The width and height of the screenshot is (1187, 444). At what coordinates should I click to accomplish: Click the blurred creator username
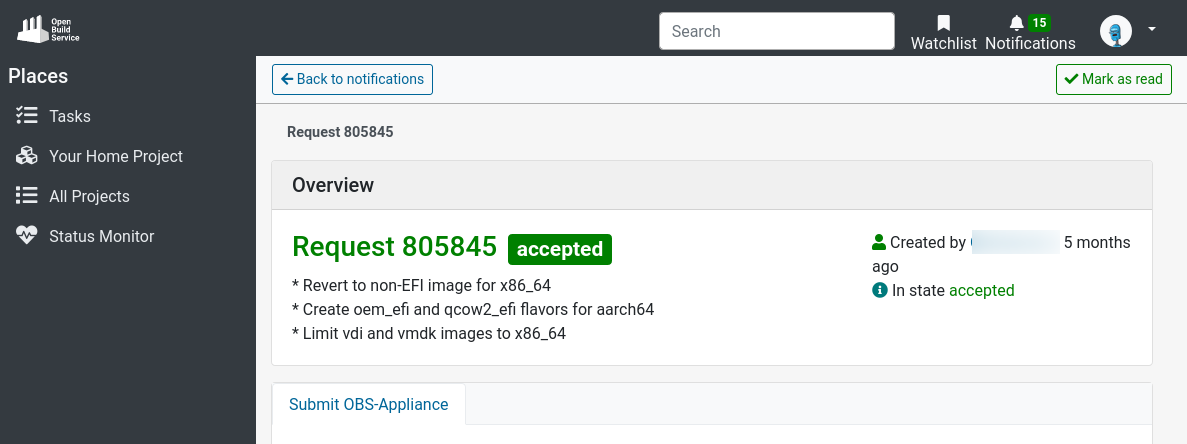tap(1014, 242)
